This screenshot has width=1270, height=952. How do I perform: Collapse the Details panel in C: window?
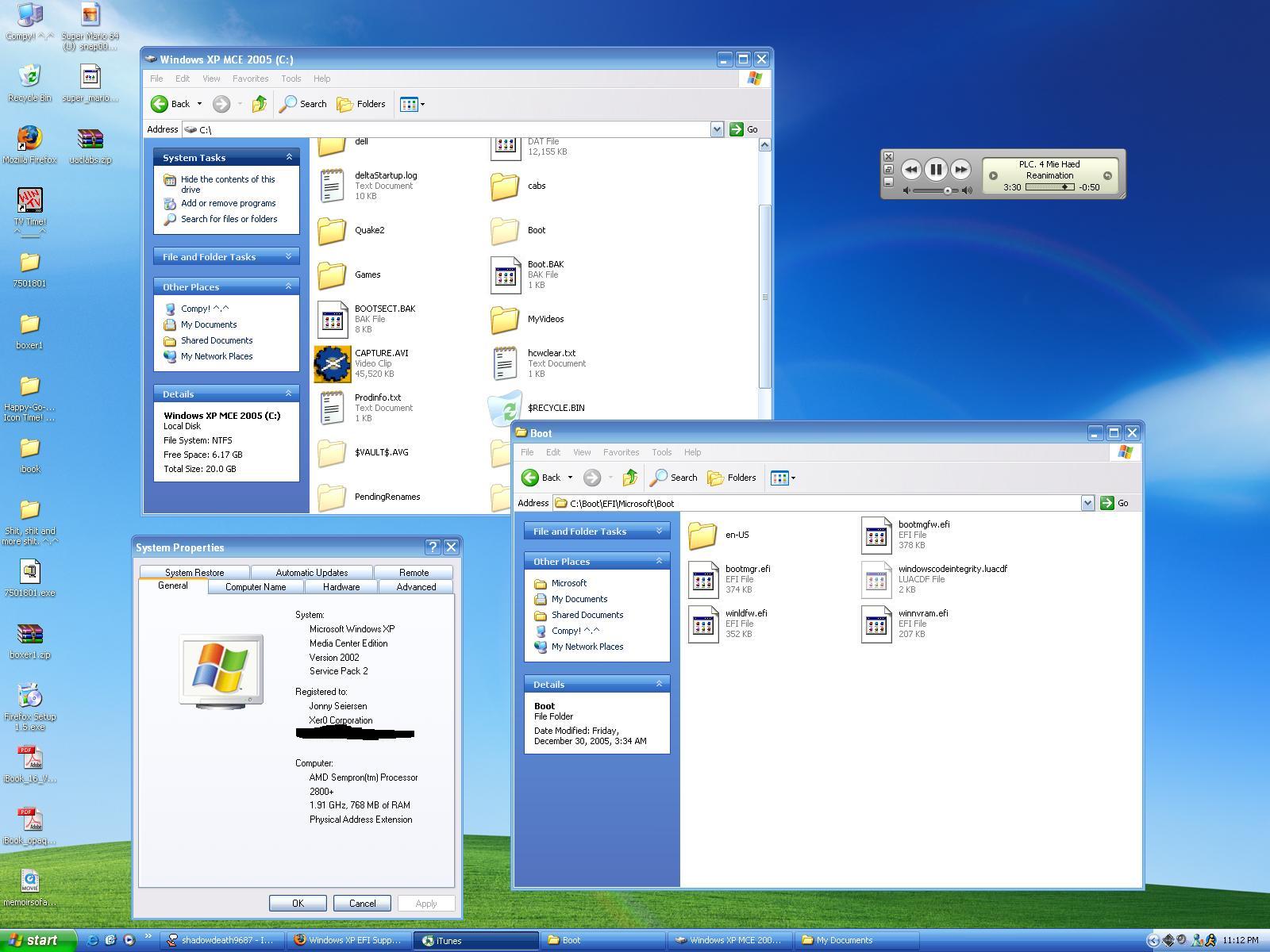[289, 393]
